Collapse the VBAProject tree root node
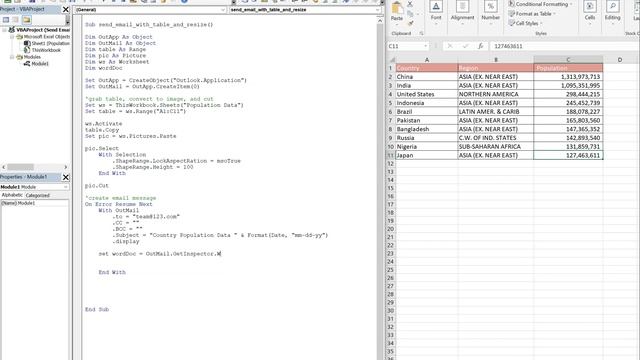The width and height of the screenshot is (640, 360). [x=4, y=30]
